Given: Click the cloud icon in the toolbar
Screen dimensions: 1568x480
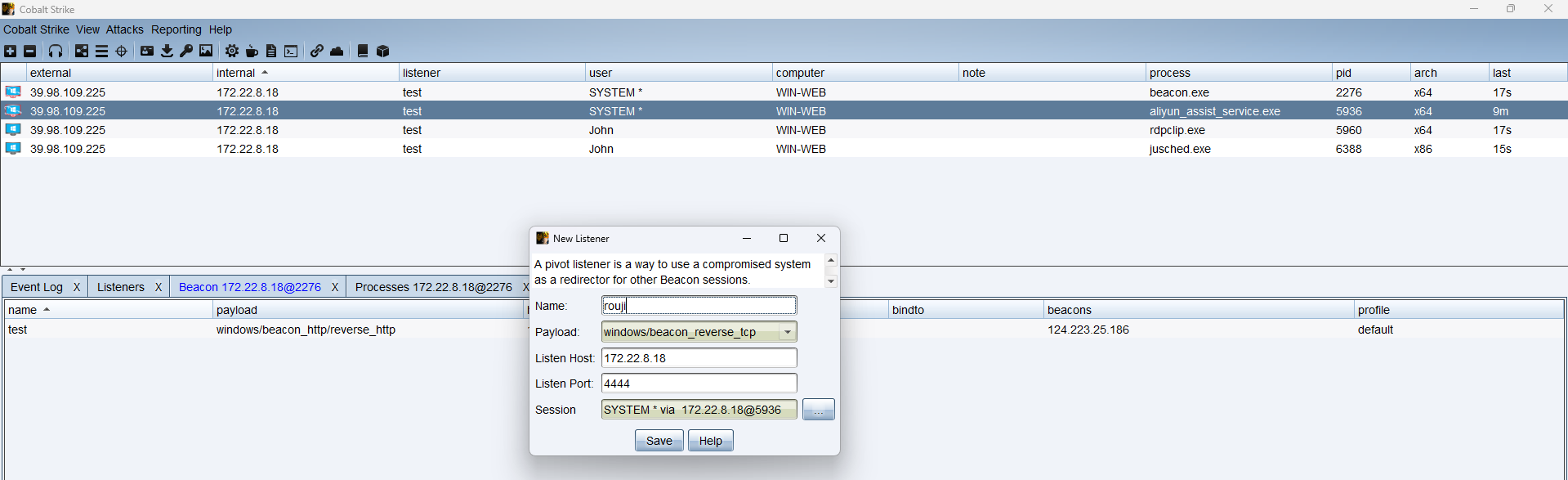Looking at the screenshot, I should pos(337,51).
